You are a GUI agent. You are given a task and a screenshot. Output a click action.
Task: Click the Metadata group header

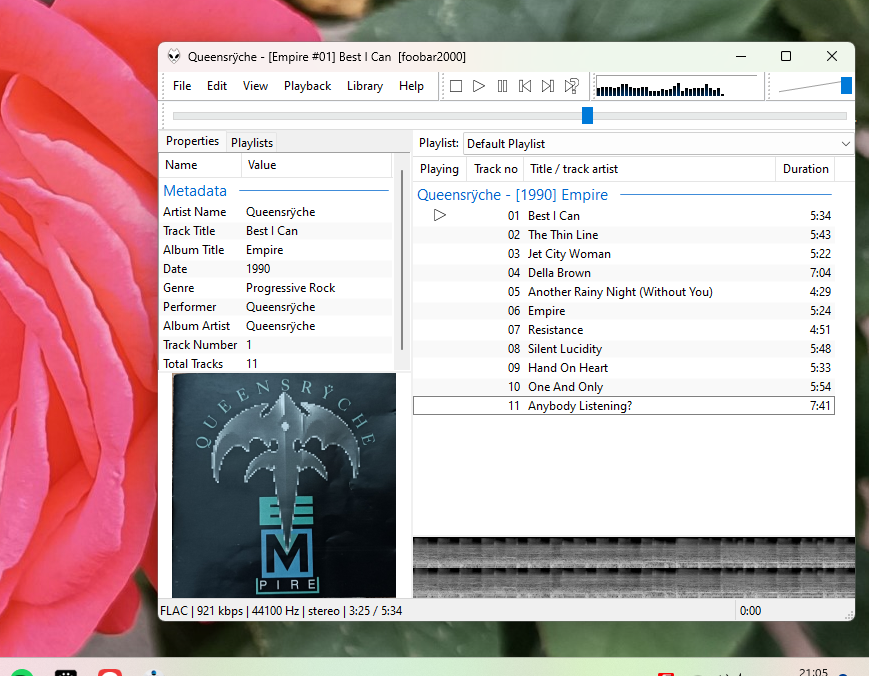click(x=195, y=191)
